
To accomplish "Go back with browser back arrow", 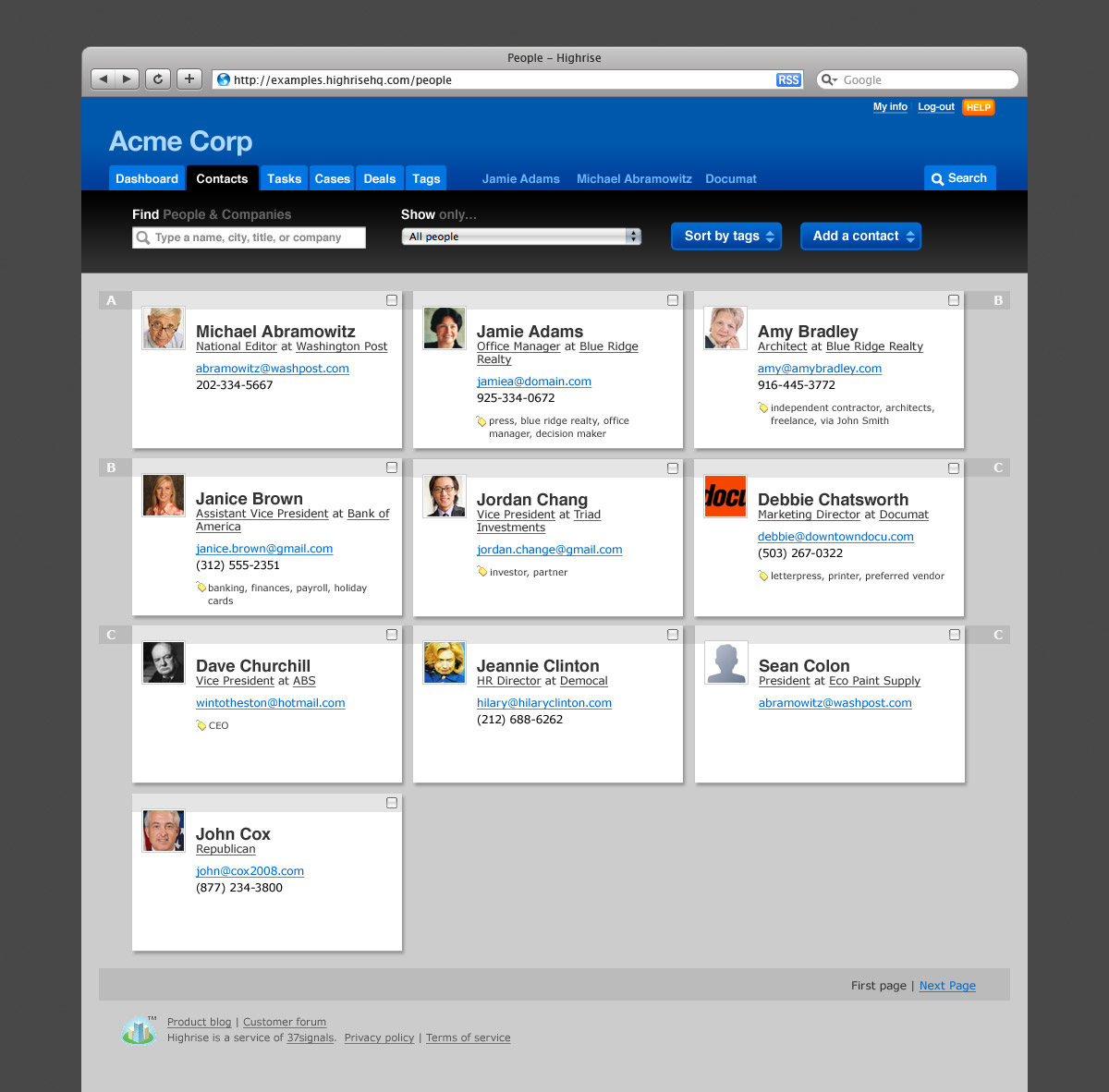I will (104, 79).
